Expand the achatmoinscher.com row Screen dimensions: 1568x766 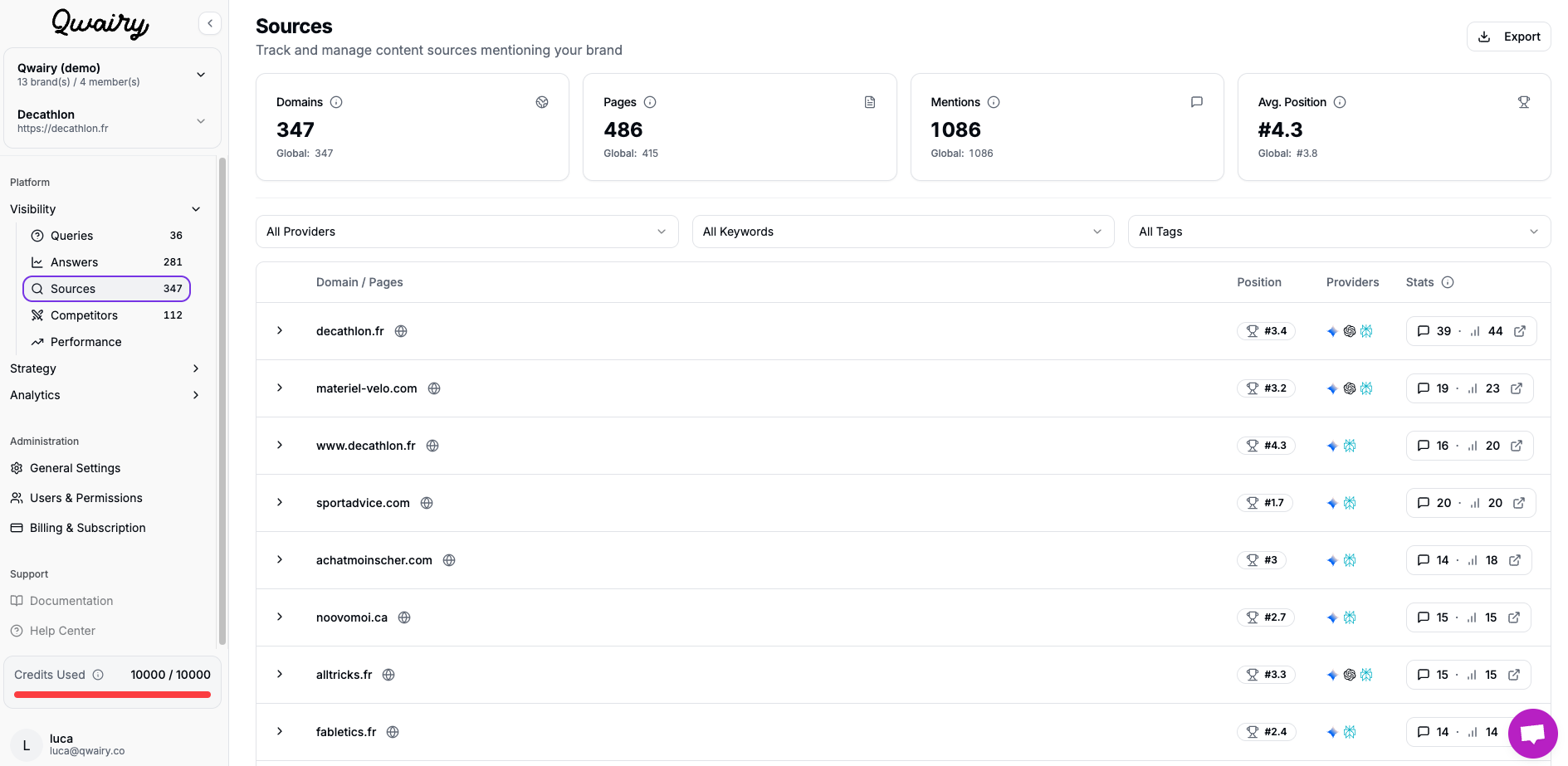pyautogui.click(x=280, y=559)
